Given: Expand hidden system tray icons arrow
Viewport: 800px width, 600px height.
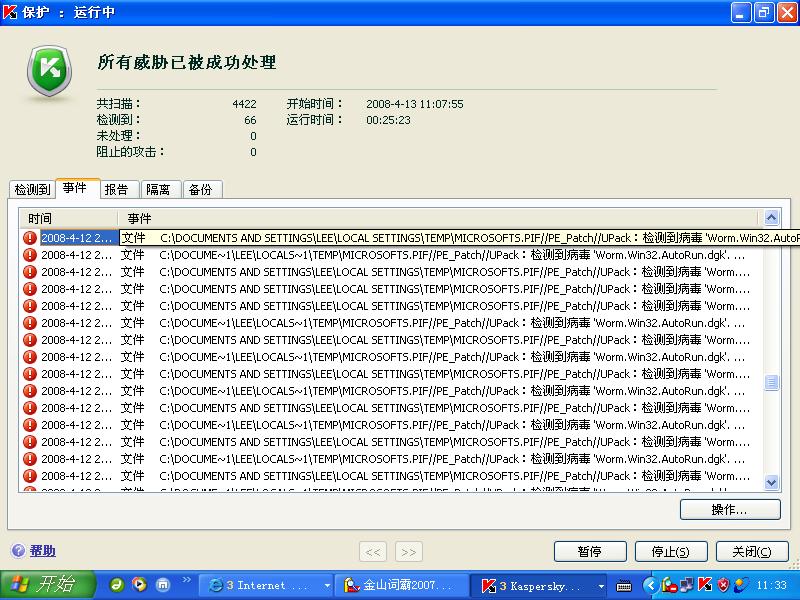Looking at the screenshot, I should (650, 585).
